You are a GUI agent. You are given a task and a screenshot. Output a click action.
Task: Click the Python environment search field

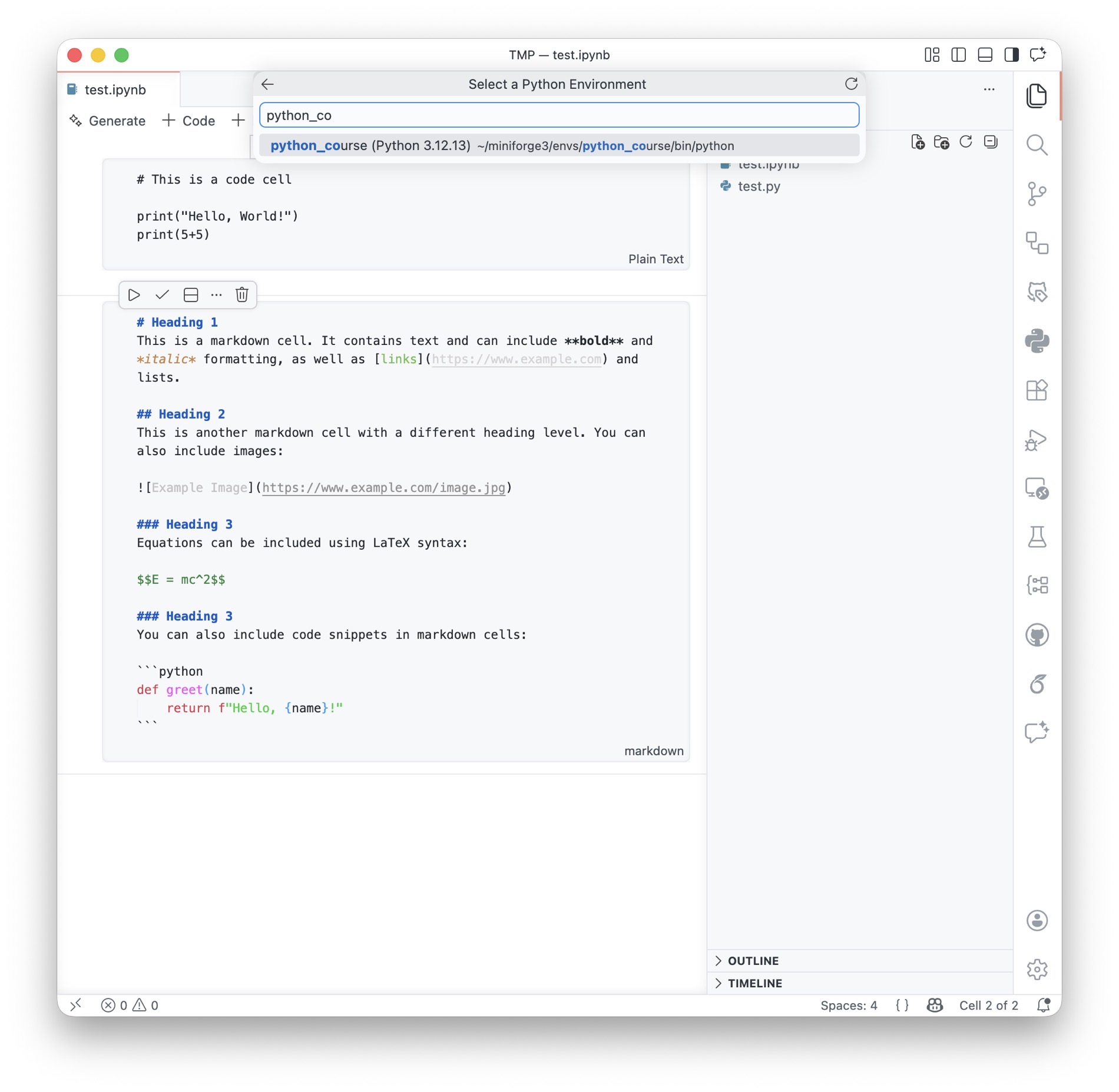(x=558, y=115)
